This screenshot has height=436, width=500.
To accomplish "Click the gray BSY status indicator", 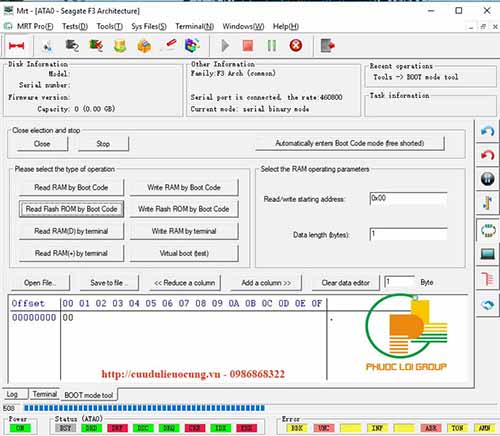I will pyautogui.click(x=65, y=428).
